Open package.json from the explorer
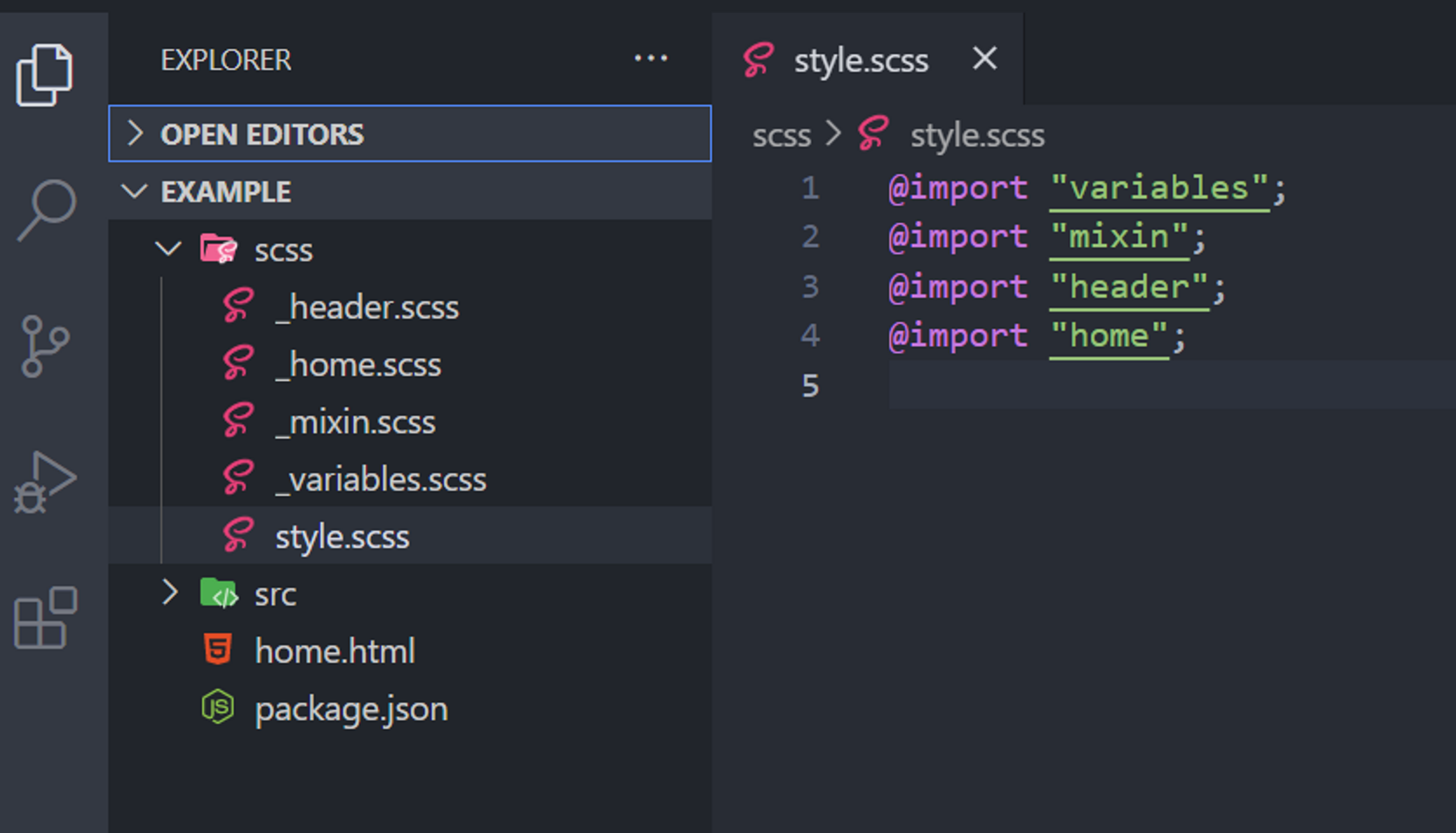This screenshot has height=833, width=1456. [x=350, y=708]
